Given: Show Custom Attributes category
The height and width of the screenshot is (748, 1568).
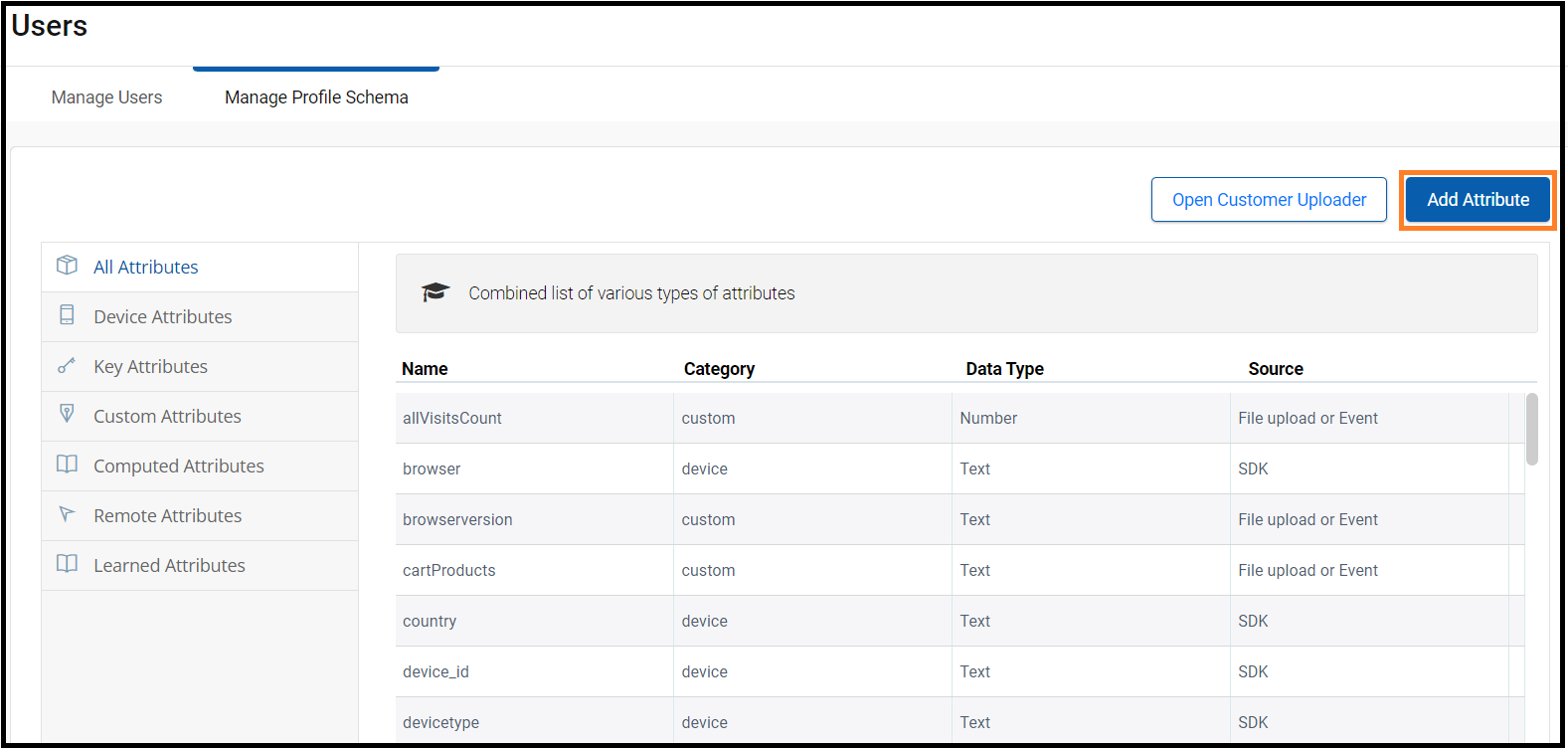Looking at the screenshot, I should [200, 416].
